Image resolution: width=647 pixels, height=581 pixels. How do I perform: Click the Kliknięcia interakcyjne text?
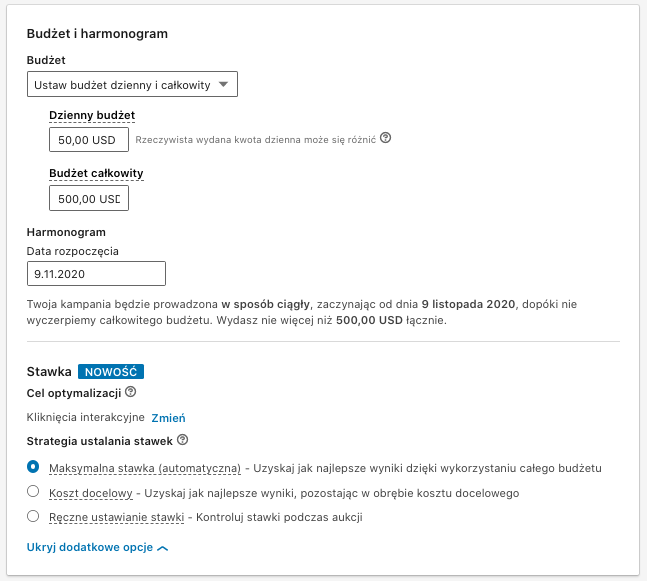pos(85,418)
